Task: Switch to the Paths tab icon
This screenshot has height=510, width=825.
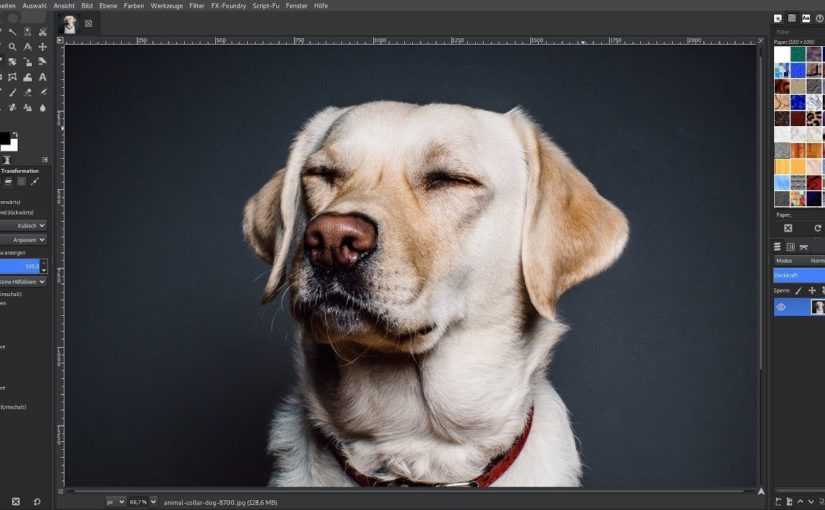Action: tap(803, 246)
